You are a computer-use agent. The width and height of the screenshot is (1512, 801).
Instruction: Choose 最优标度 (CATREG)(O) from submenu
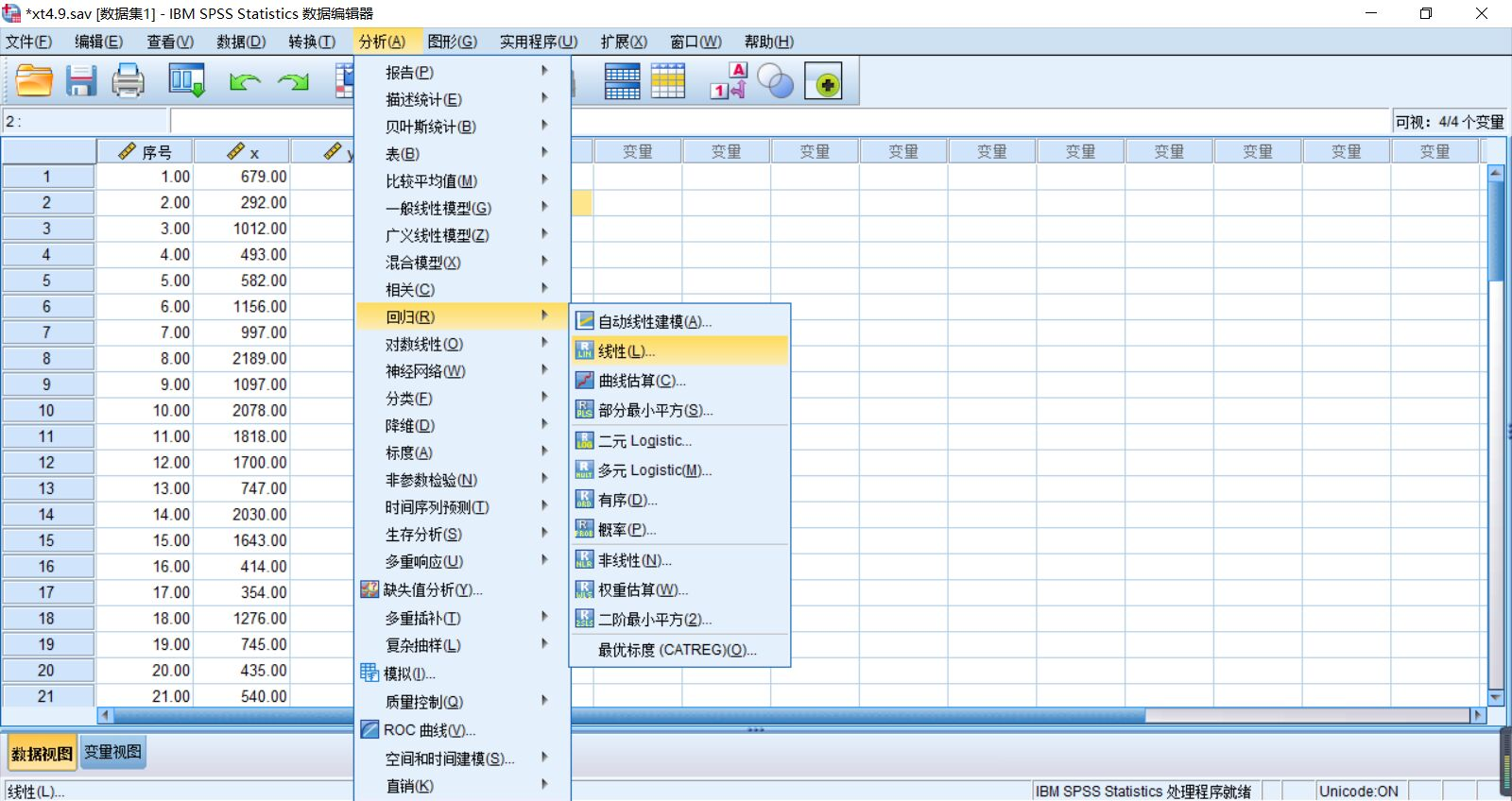(679, 650)
